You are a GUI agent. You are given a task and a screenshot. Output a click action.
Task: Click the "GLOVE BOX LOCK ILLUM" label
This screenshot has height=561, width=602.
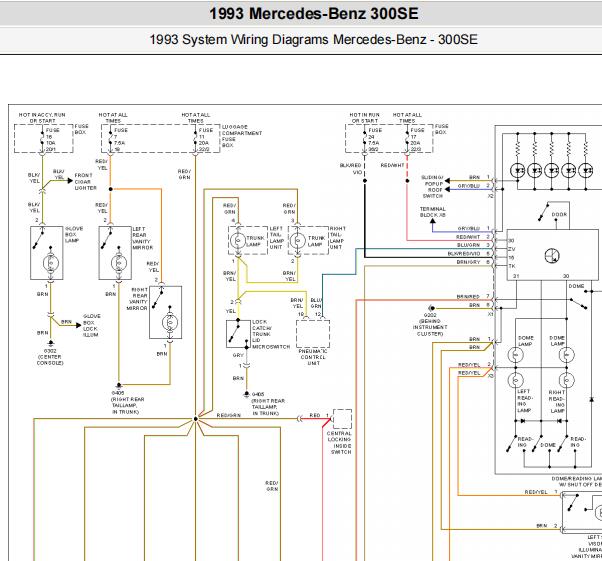pyautogui.click(x=91, y=326)
